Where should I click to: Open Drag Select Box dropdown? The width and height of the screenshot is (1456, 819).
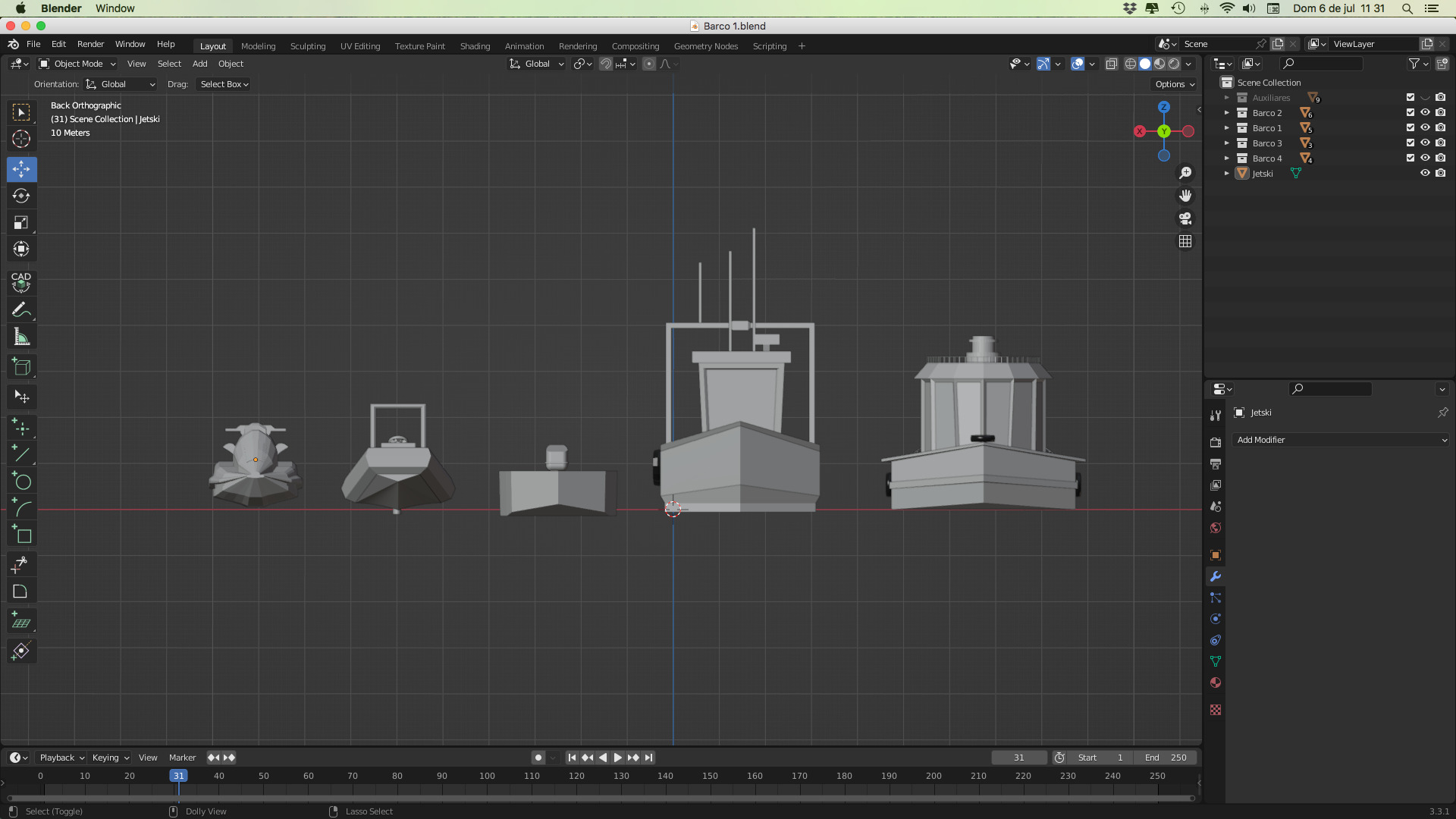pos(224,84)
